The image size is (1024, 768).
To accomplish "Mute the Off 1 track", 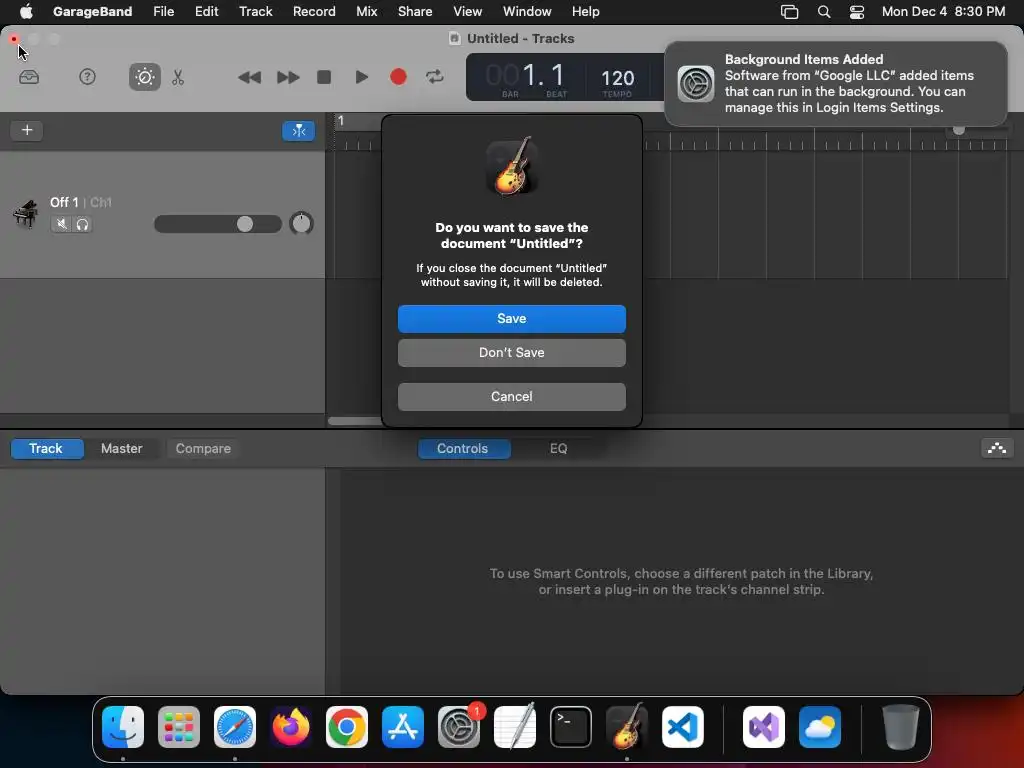I will coord(61,225).
